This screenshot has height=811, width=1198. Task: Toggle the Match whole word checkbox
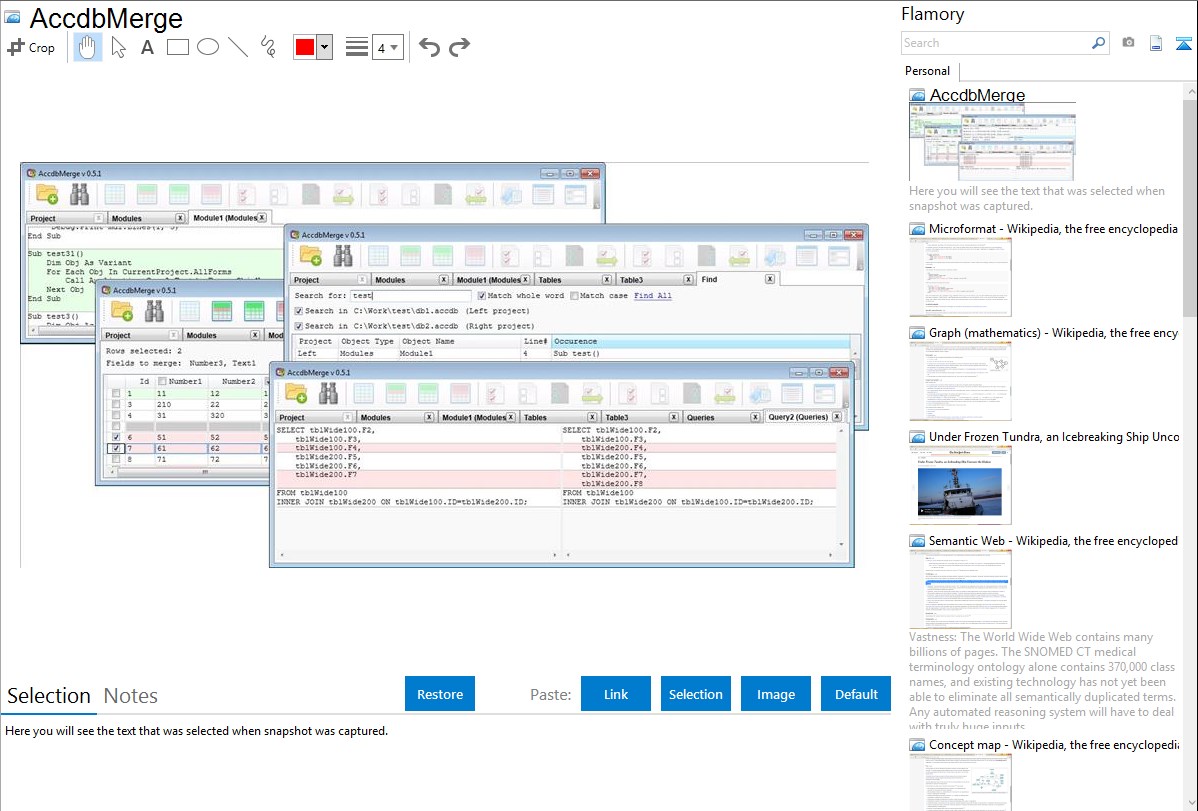[x=481, y=296]
